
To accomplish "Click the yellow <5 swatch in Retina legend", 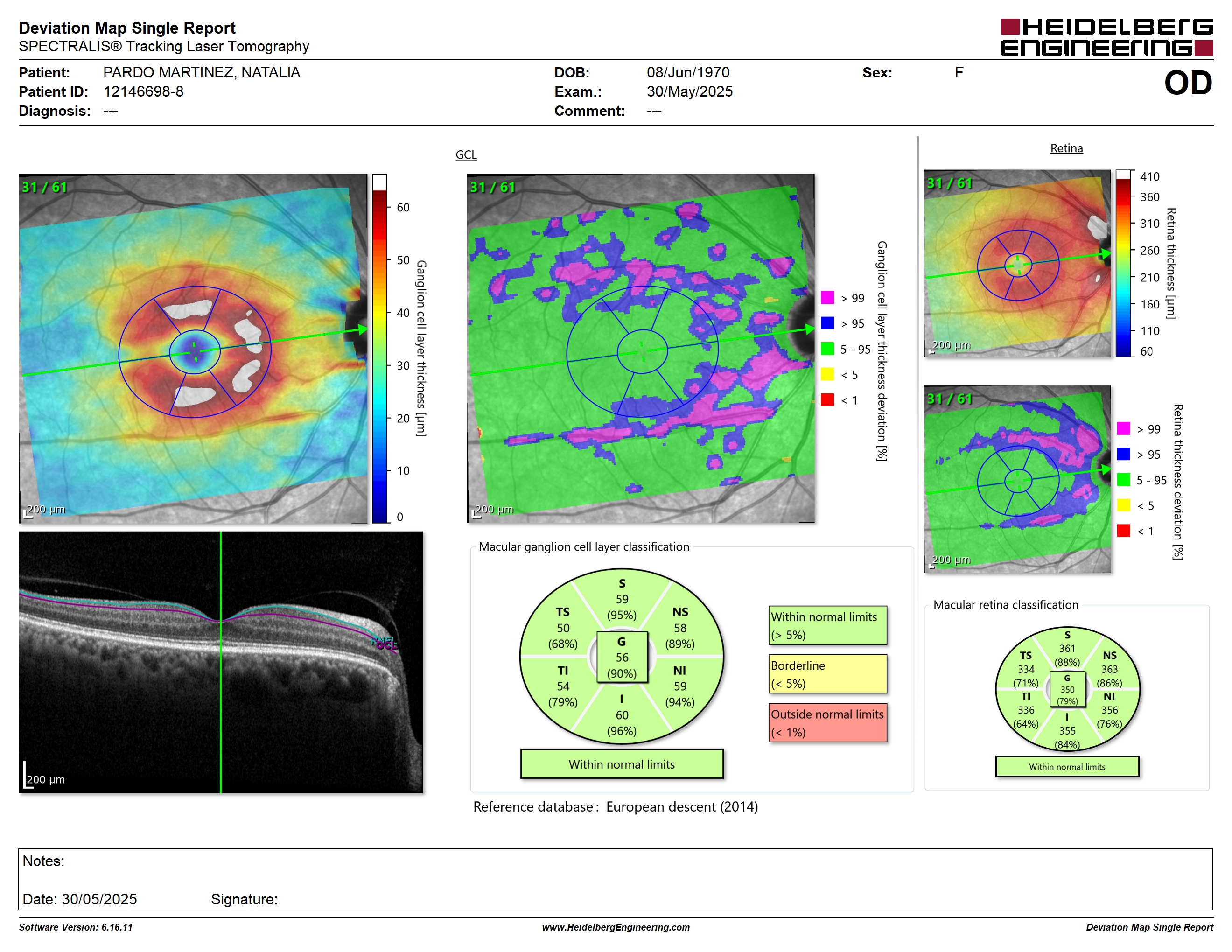I will 1123,505.
